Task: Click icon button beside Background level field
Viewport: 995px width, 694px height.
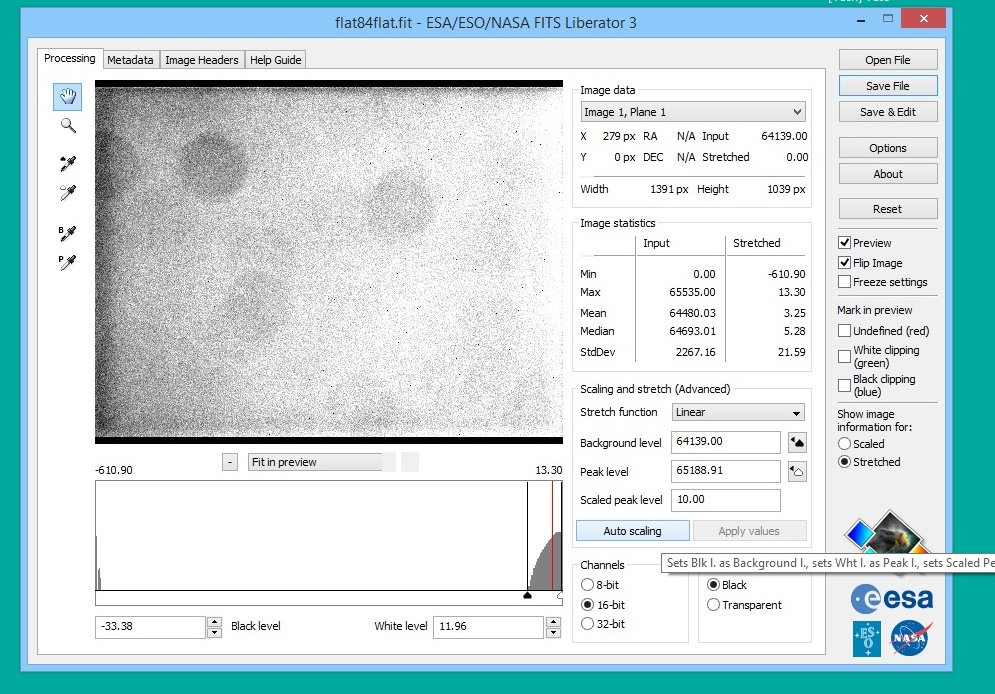Action: (x=798, y=442)
